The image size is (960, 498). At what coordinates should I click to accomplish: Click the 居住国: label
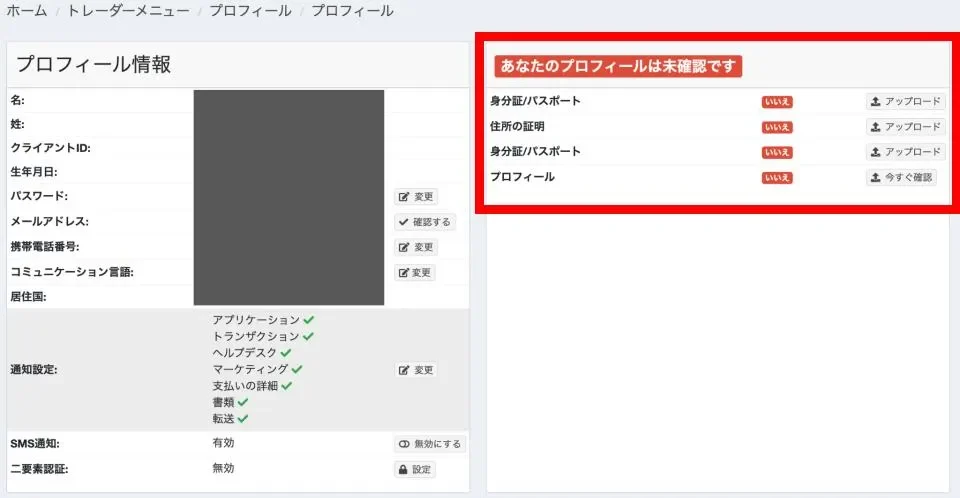[28, 296]
